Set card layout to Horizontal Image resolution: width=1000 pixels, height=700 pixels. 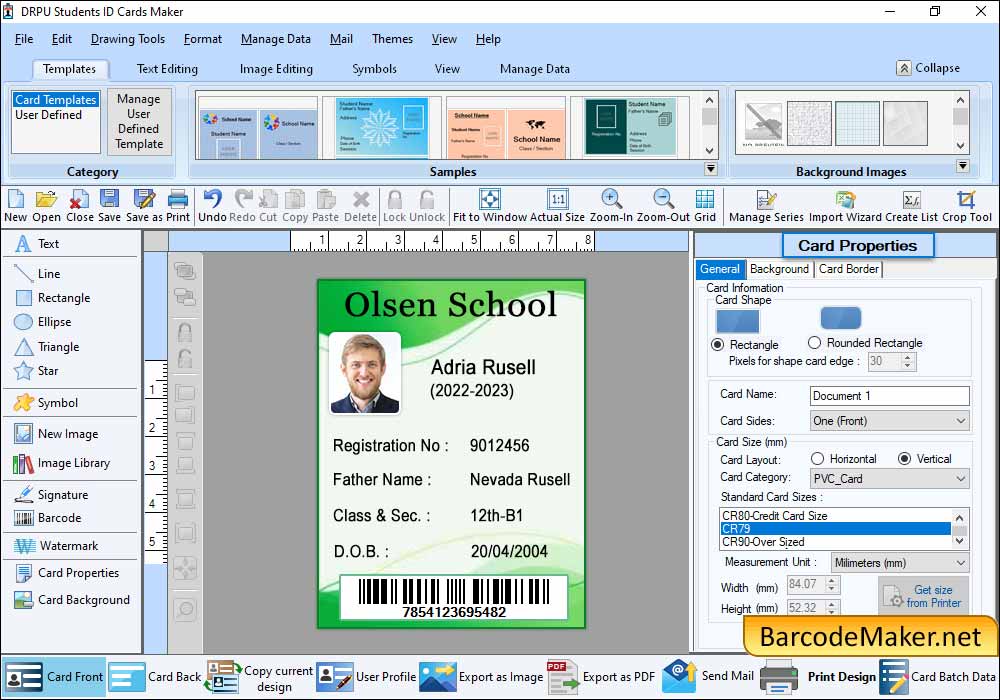pyautogui.click(x=818, y=458)
